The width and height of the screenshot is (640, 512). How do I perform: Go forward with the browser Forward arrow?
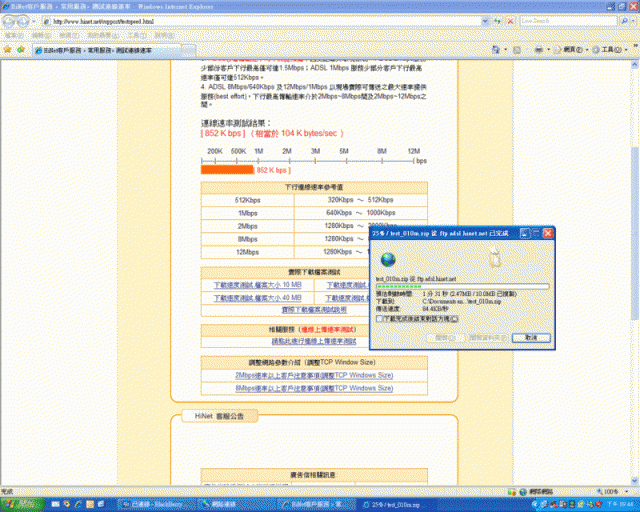coord(22,21)
